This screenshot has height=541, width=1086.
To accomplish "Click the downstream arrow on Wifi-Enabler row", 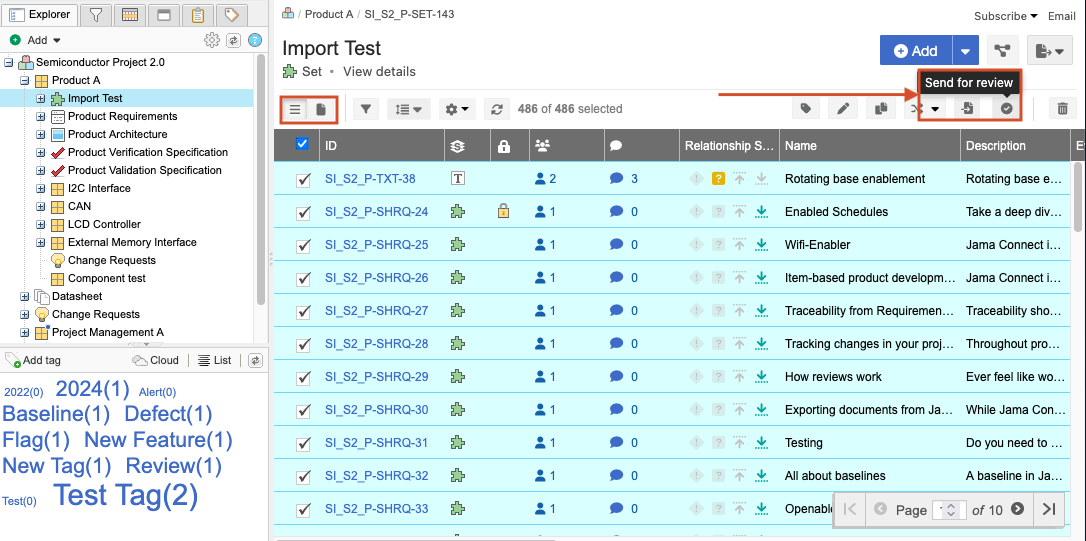I will [762, 245].
